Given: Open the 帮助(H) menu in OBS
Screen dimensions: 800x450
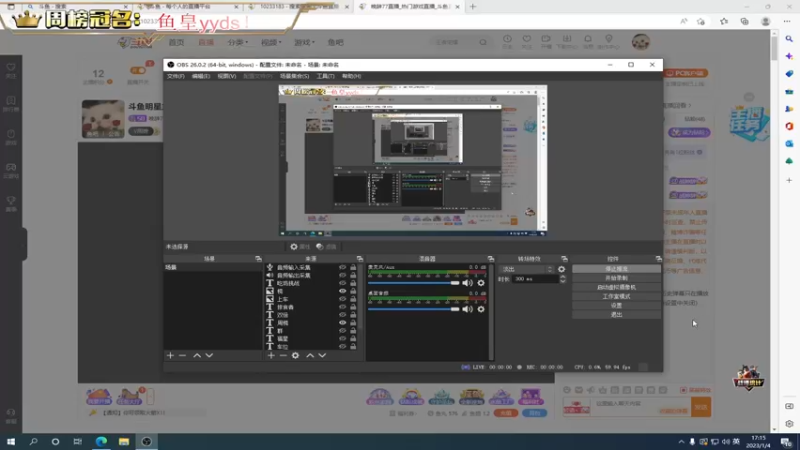Looking at the screenshot, I should click(352, 76).
